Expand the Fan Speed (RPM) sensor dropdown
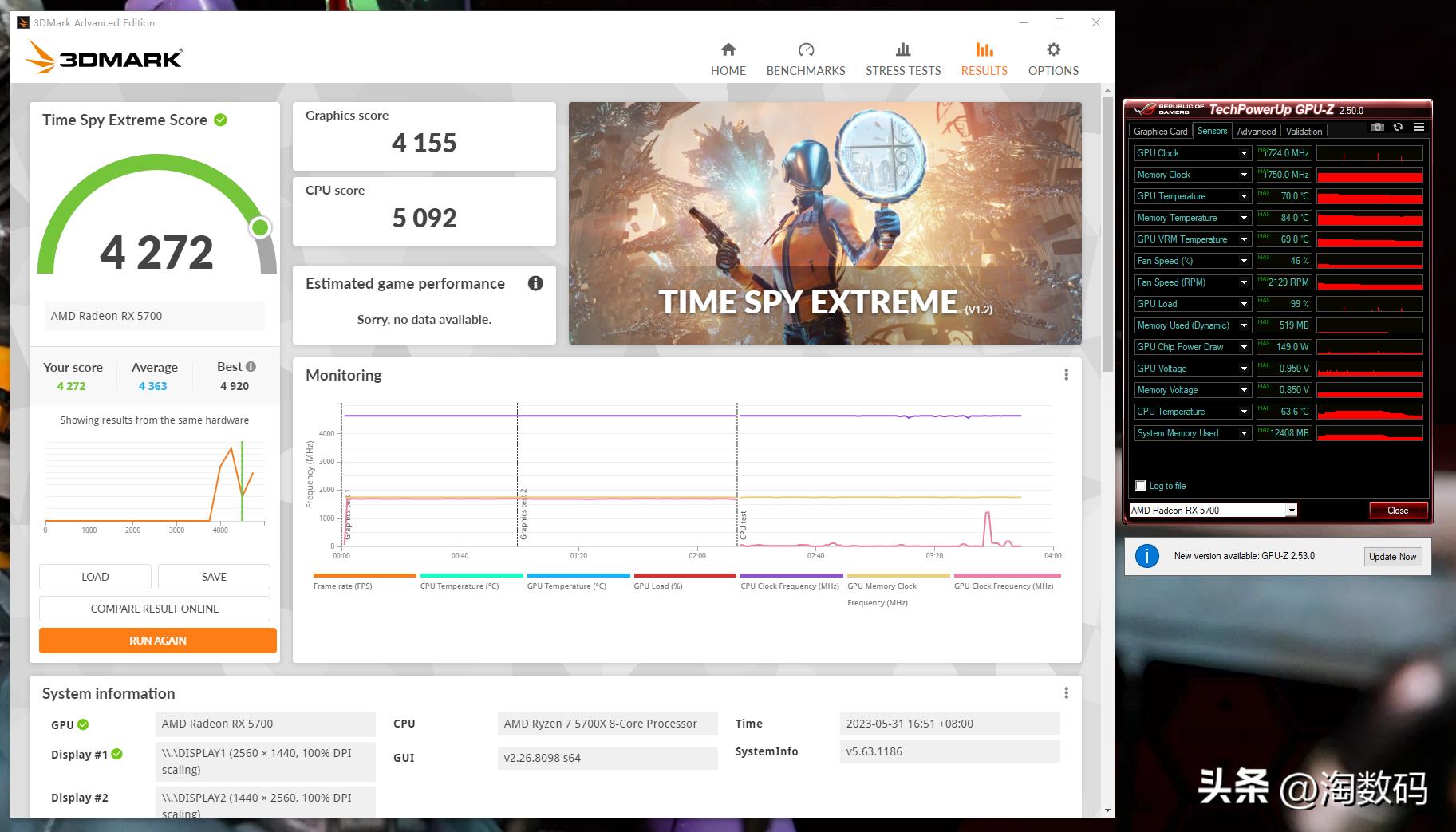Screen dimensions: 1456x832 [x=1244, y=282]
